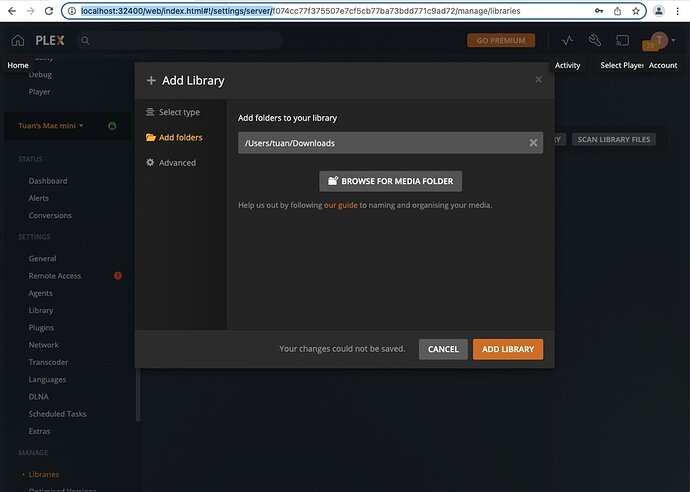Image resolution: width=690 pixels, height=492 pixels.
Task: Open Plugins settings
Action: (41, 327)
